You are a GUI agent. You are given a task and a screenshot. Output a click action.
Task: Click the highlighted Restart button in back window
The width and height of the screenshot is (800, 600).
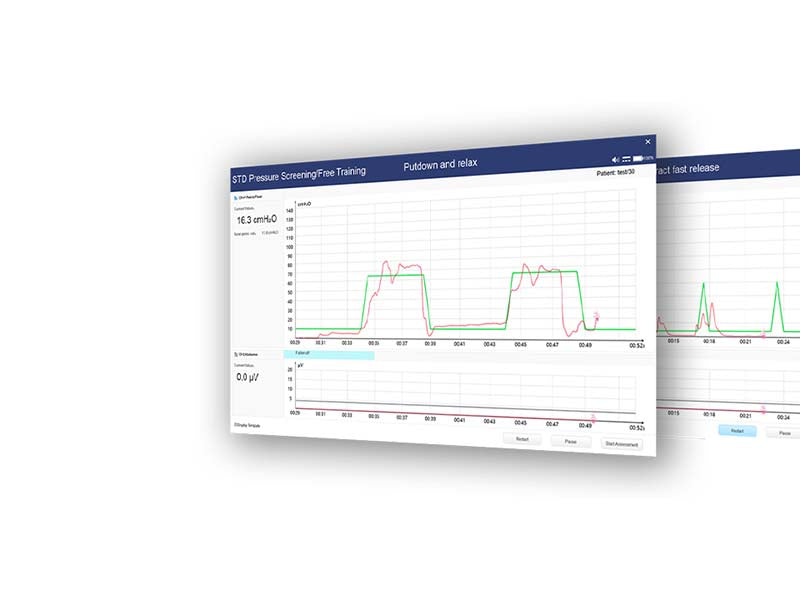coord(737,430)
